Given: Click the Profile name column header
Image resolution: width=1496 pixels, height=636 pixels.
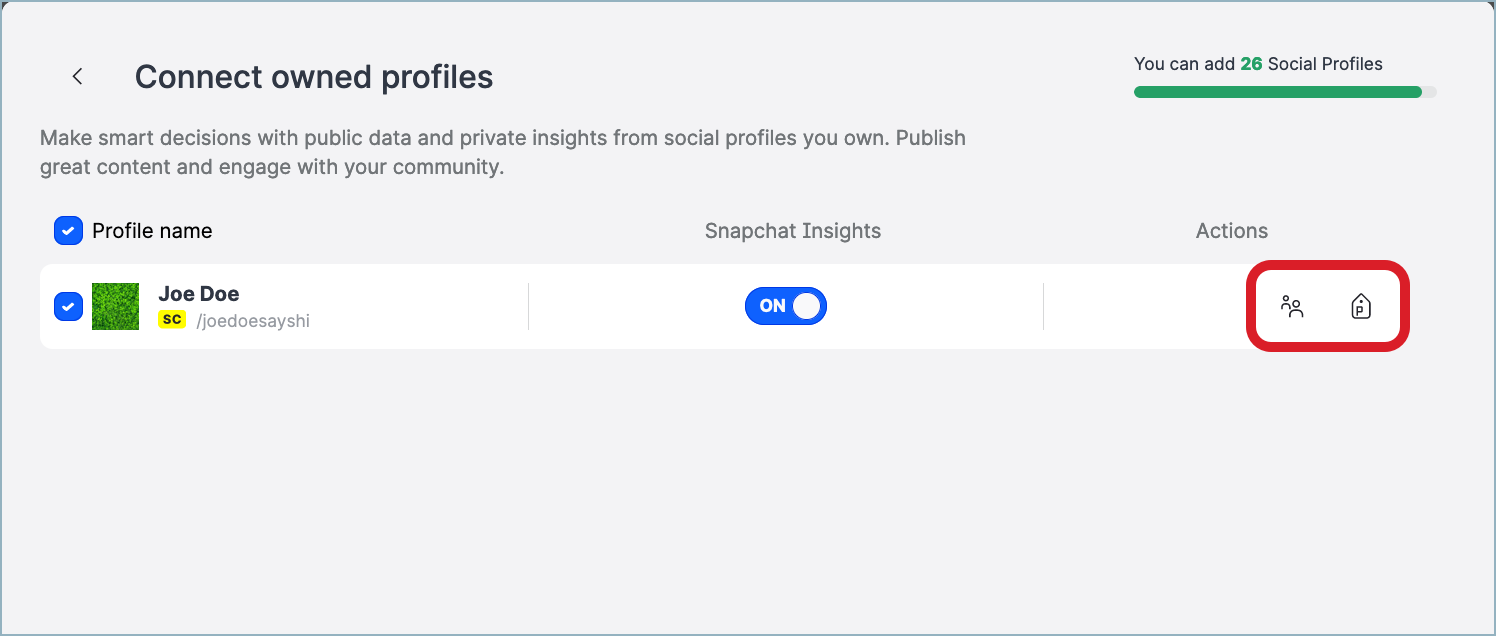Looking at the screenshot, I should (x=152, y=231).
